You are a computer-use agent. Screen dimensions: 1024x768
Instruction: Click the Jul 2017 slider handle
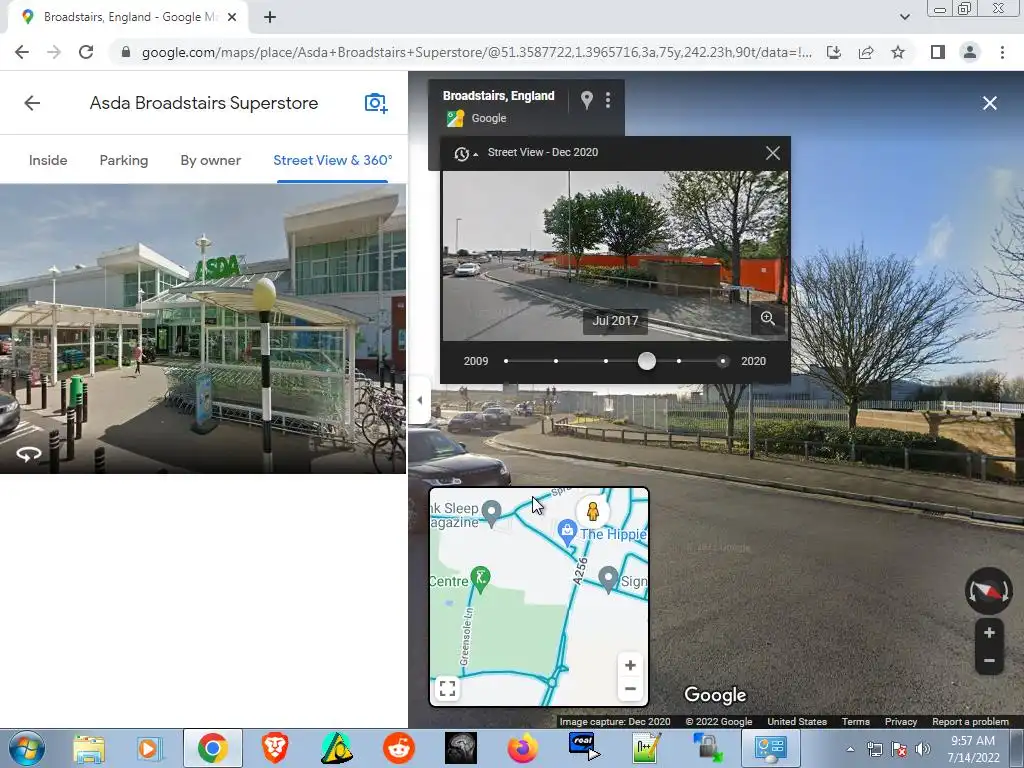point(647,361)
